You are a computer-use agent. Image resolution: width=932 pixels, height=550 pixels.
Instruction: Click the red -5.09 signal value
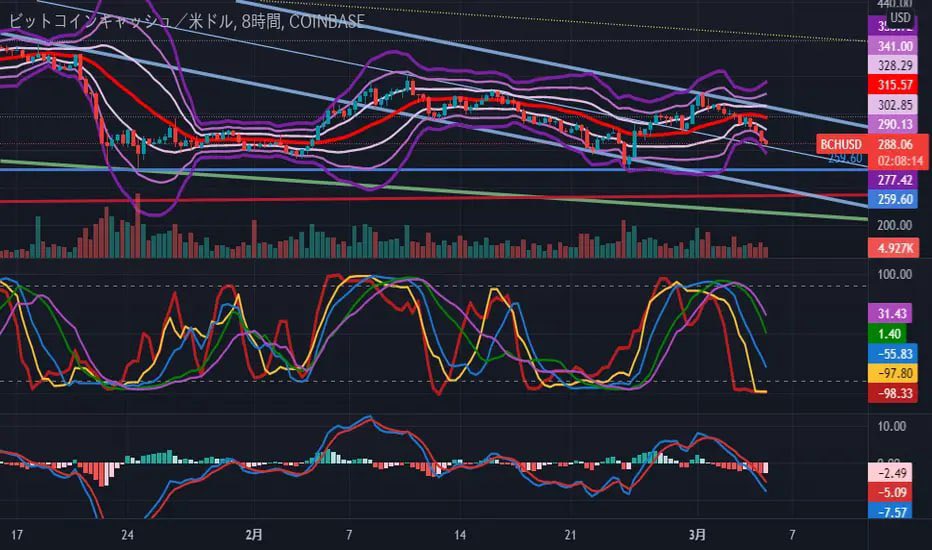[891, 492]
